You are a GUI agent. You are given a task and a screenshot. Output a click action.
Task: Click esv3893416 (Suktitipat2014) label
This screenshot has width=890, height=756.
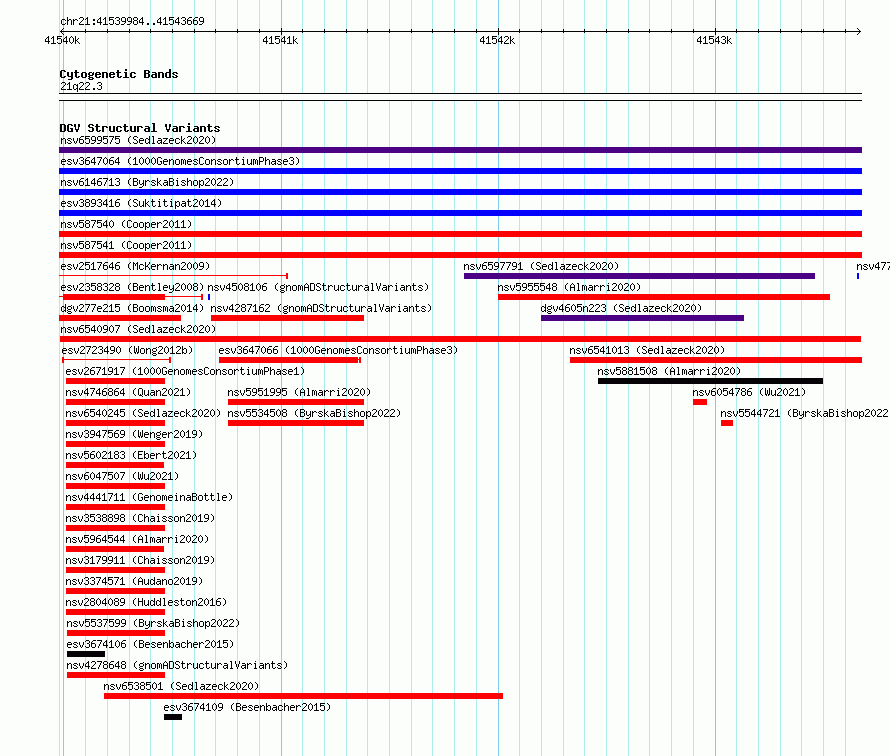pos(141,203)
